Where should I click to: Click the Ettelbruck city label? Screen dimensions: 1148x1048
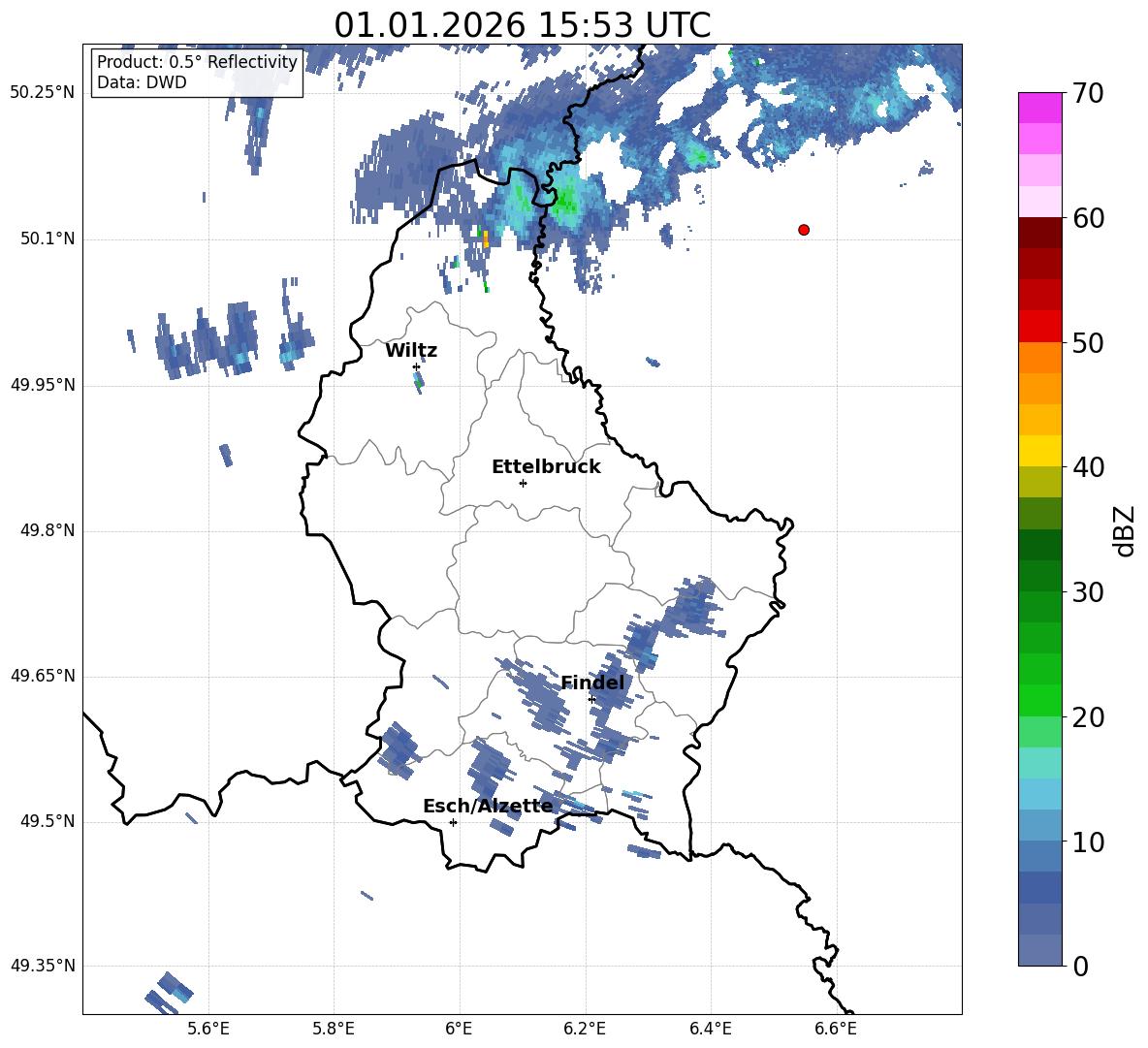click(546, 467)
